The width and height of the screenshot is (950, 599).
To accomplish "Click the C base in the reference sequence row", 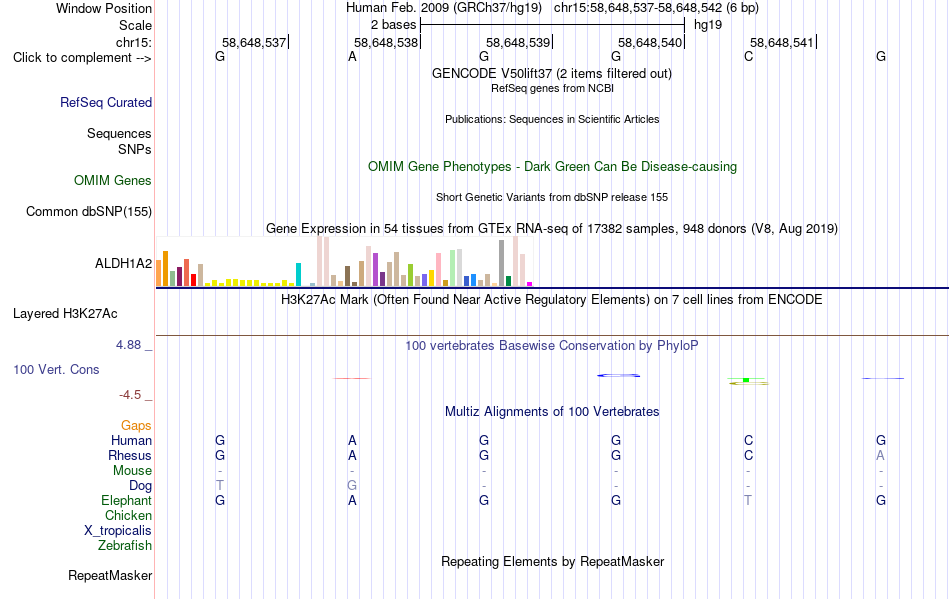I will [x=749, y=56].
